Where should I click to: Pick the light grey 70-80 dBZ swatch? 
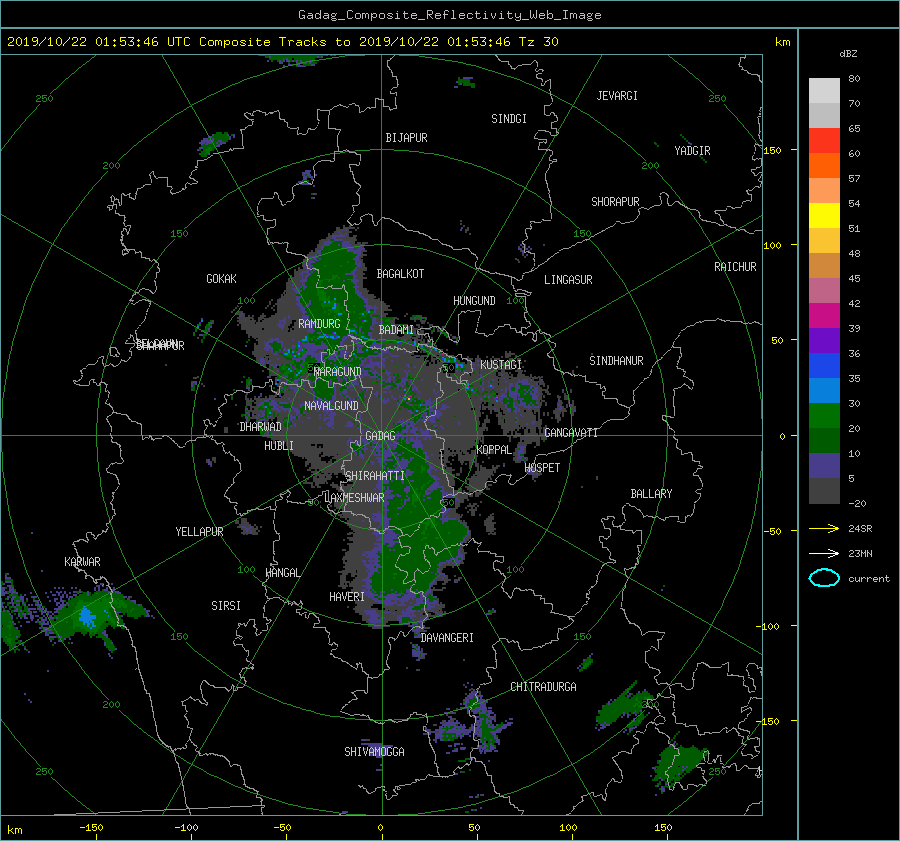(x=824, y=90)
